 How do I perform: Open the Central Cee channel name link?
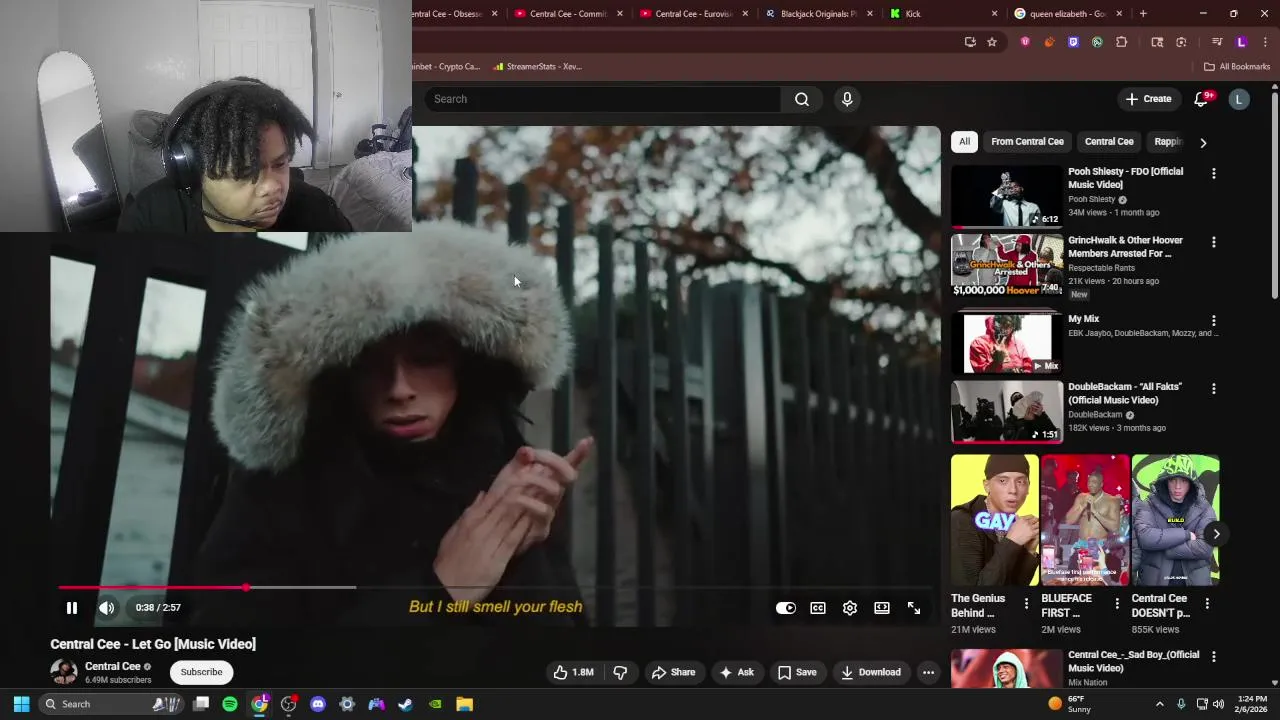(x=112, y=666)
